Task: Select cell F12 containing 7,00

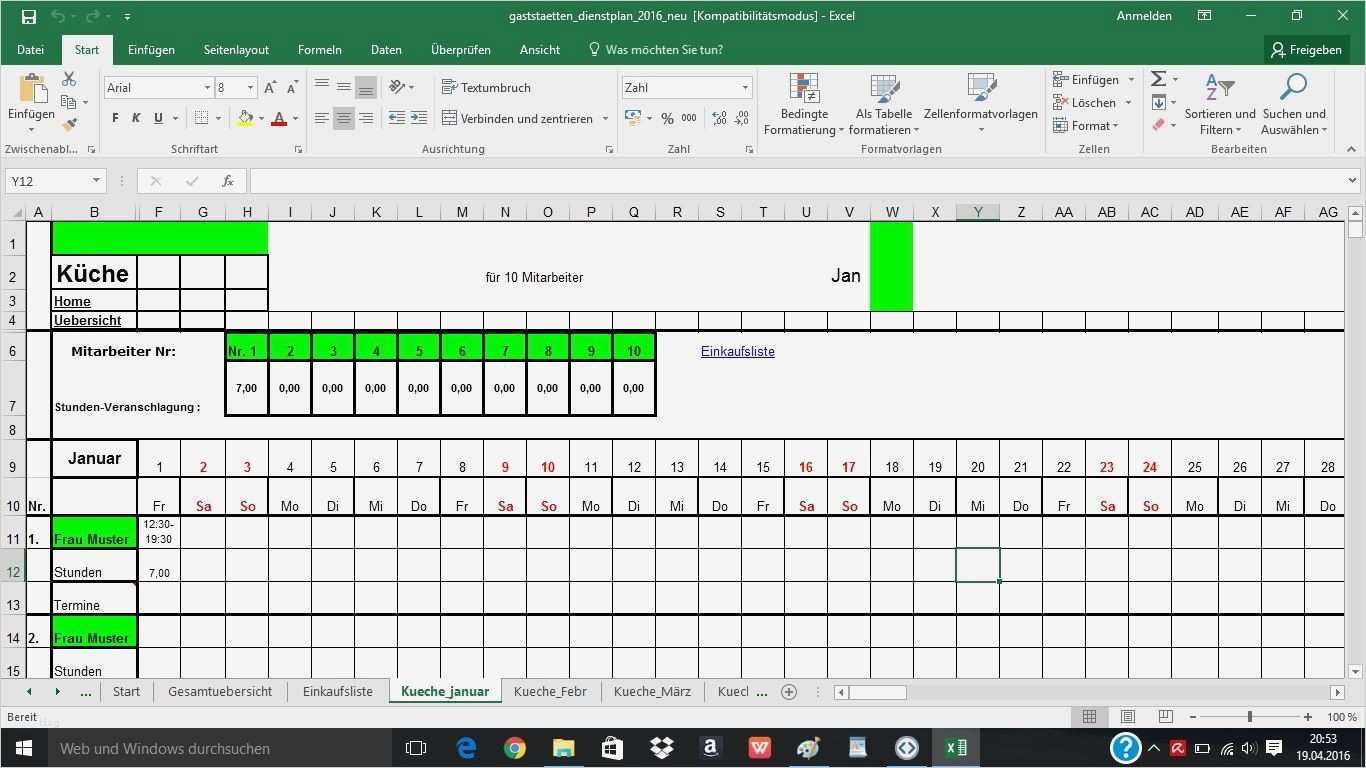Action: pos(159,572)
